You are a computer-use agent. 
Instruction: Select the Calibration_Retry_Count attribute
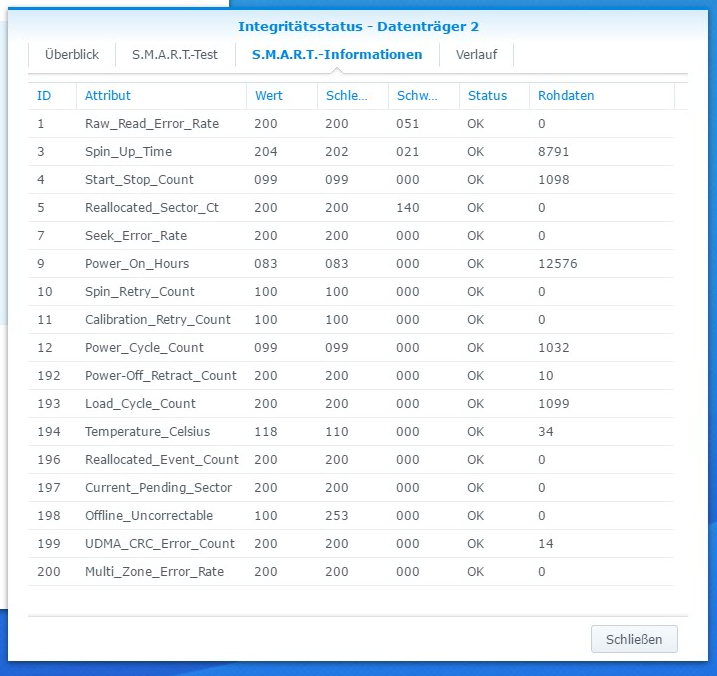click(158, 319)
